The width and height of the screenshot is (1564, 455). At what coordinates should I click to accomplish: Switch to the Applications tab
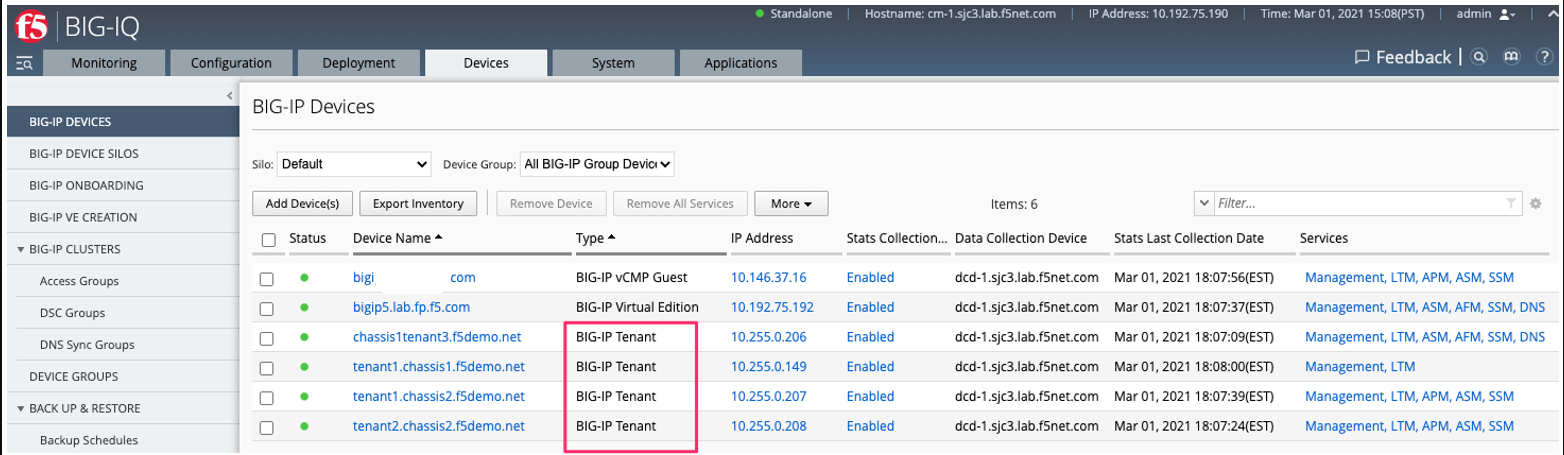pos(741,63)
